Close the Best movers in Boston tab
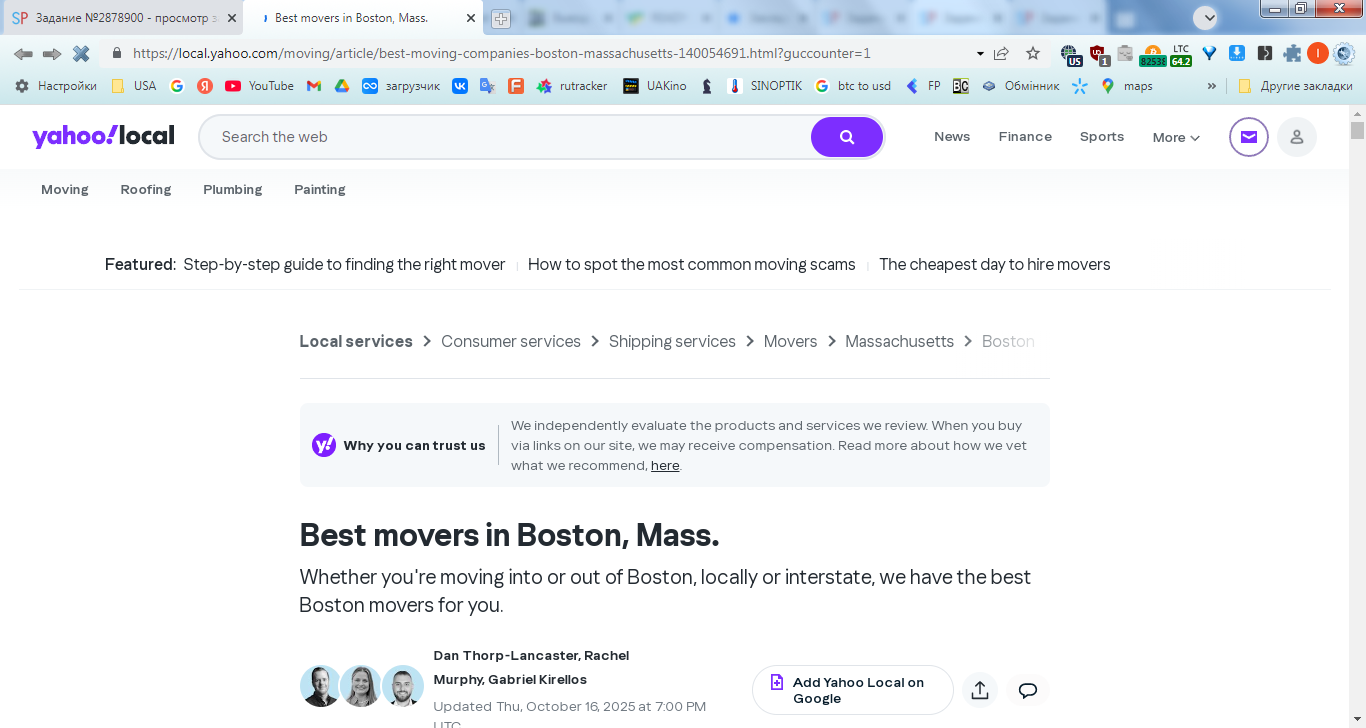Image resolution: width=1366 pixels, height=728 pixels. (471, 18)
